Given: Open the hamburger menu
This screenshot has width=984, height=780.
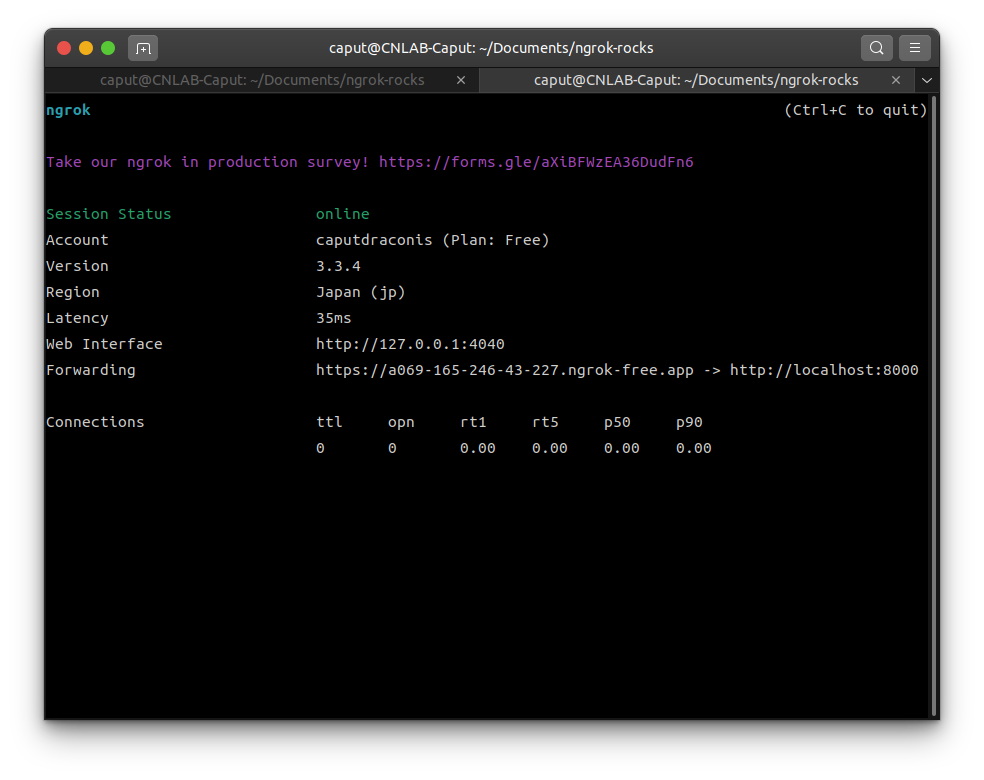Looking at the screenshot, I should [x=915, y=48].
